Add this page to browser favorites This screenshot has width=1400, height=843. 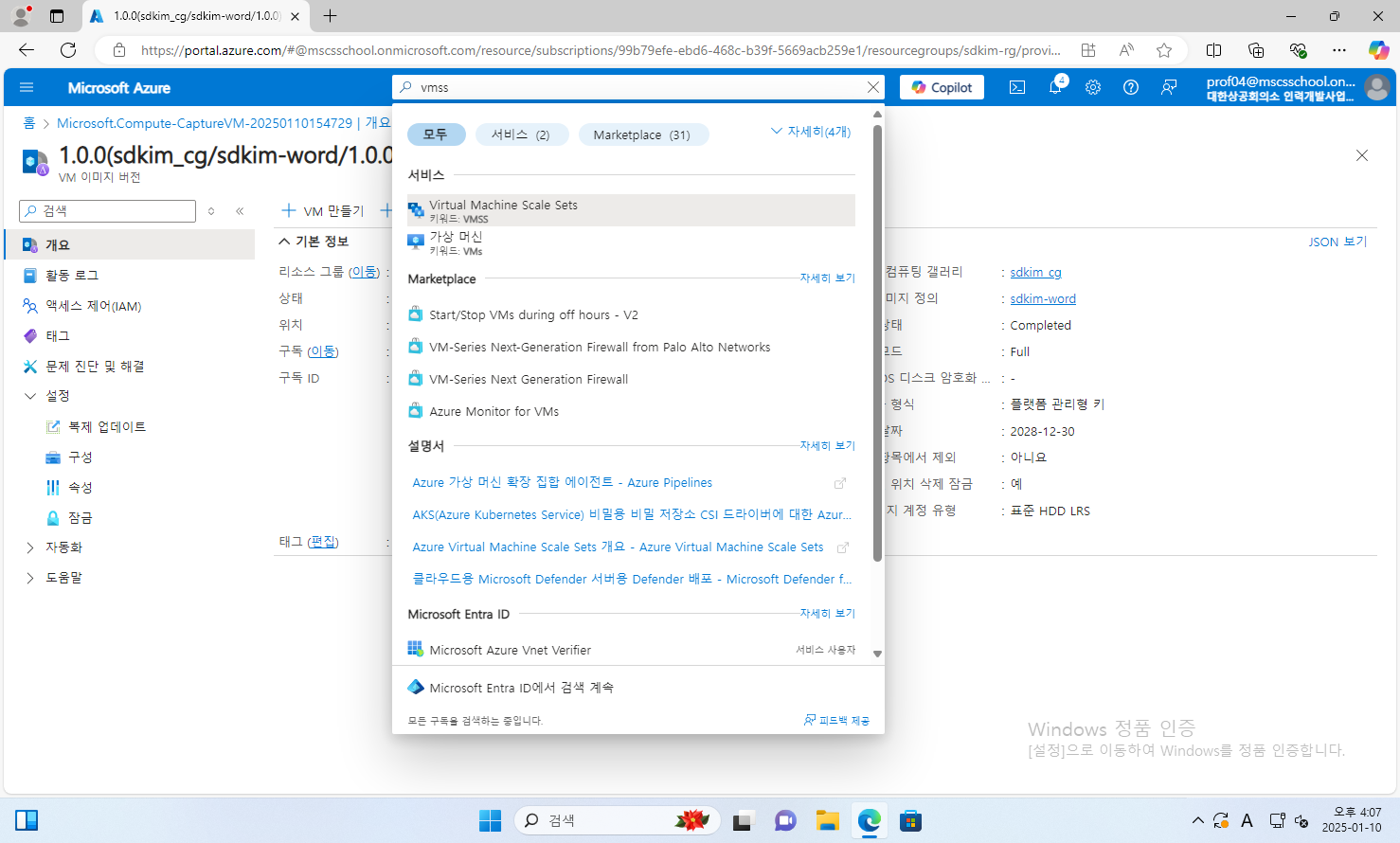[1164, 50]
